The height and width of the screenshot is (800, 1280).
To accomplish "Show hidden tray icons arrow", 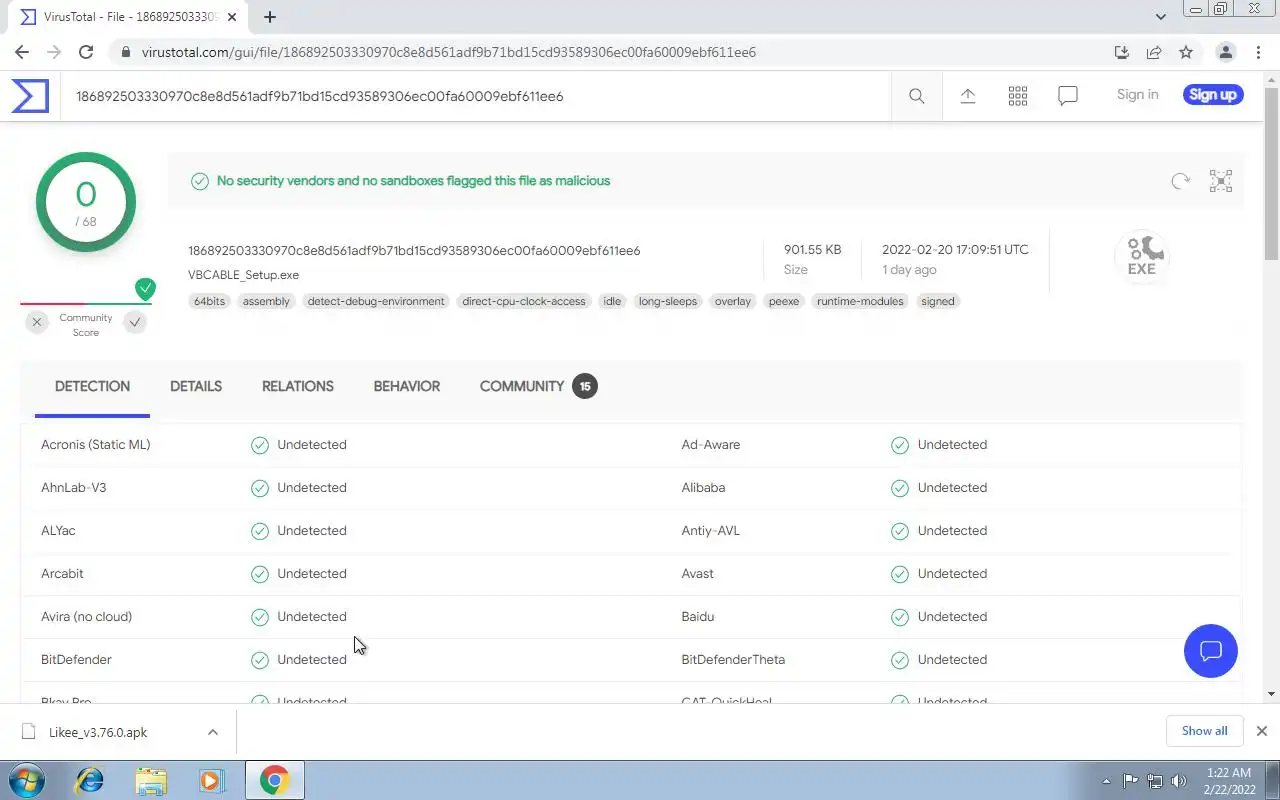I will [x=1106, y=781].
